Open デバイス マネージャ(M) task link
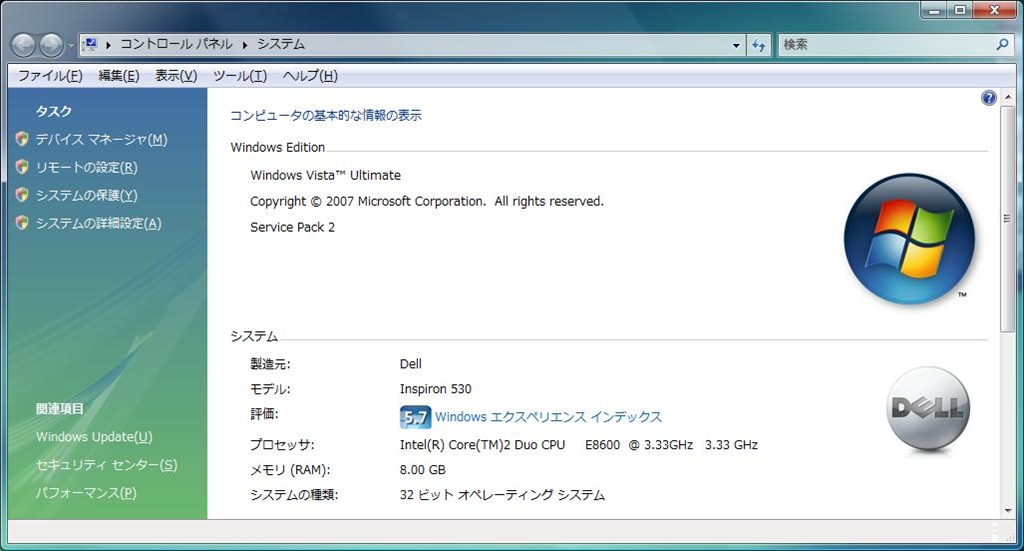This screenshot has width=1024, height=551. (x=101, y=139)
